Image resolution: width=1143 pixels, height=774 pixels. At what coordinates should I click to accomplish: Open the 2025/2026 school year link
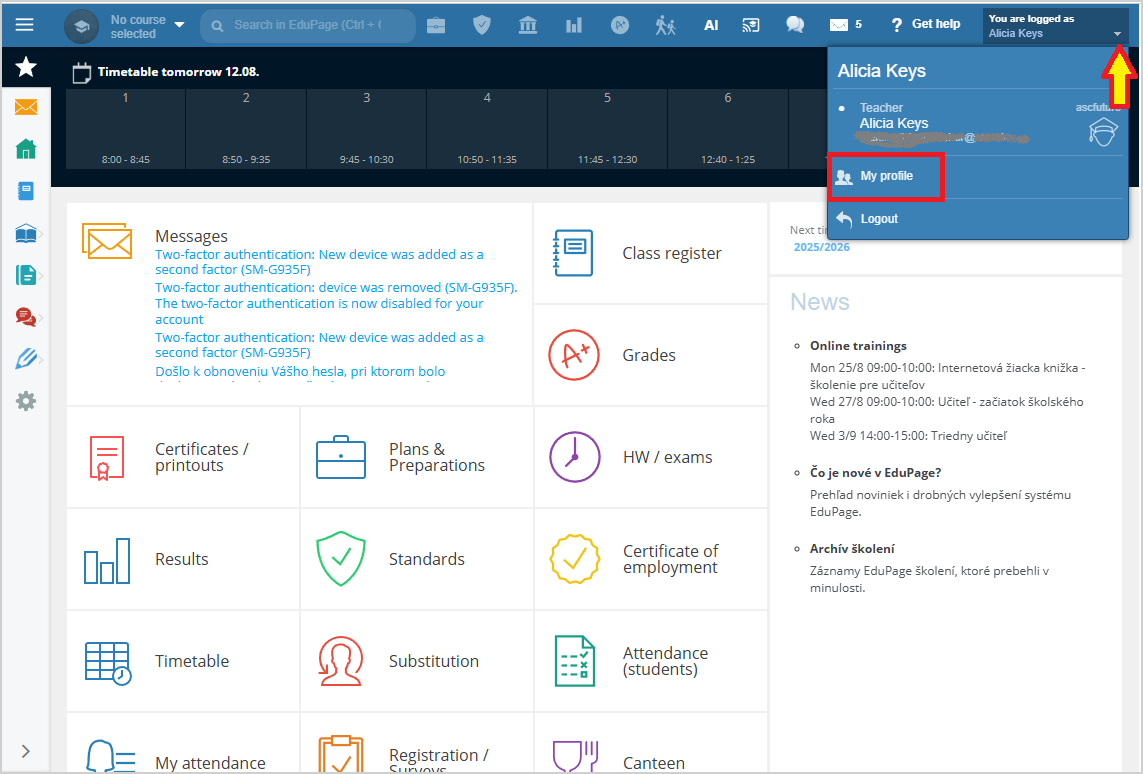(821, 247)
